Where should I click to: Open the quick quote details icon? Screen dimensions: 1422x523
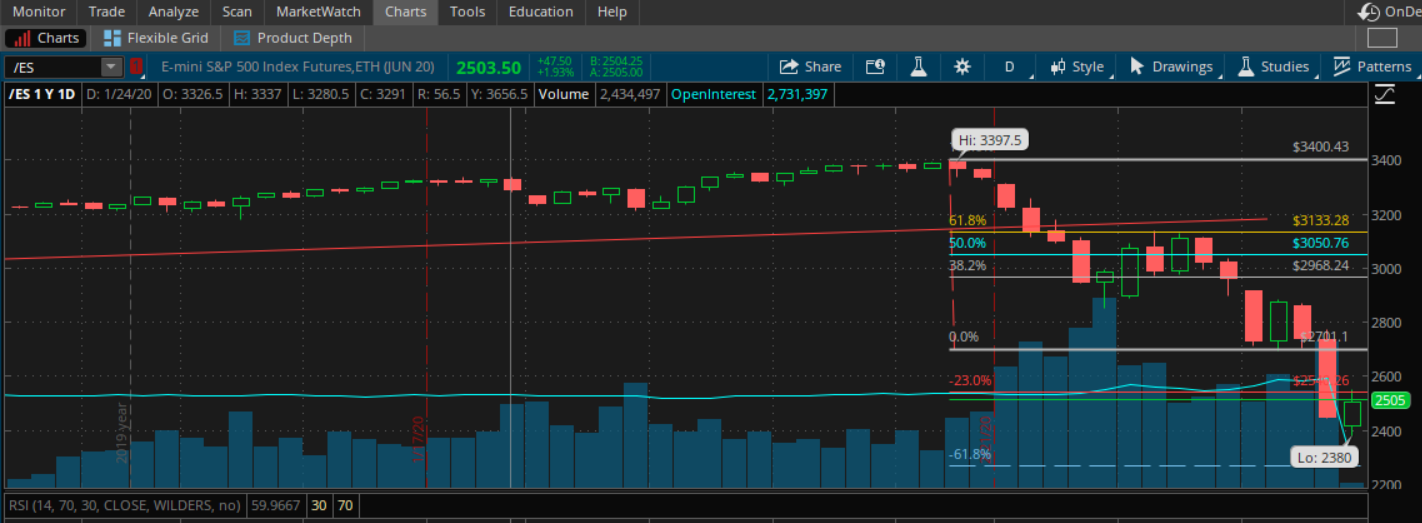(x=875, y=66)
